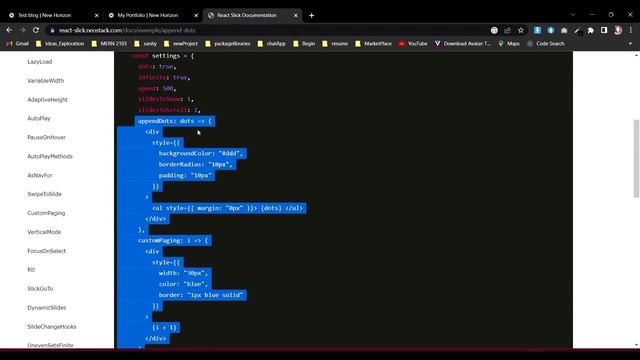This screenshot has width=640, height=360.
Task: Close the My Portfolio tab
Action: click(196, 16)
